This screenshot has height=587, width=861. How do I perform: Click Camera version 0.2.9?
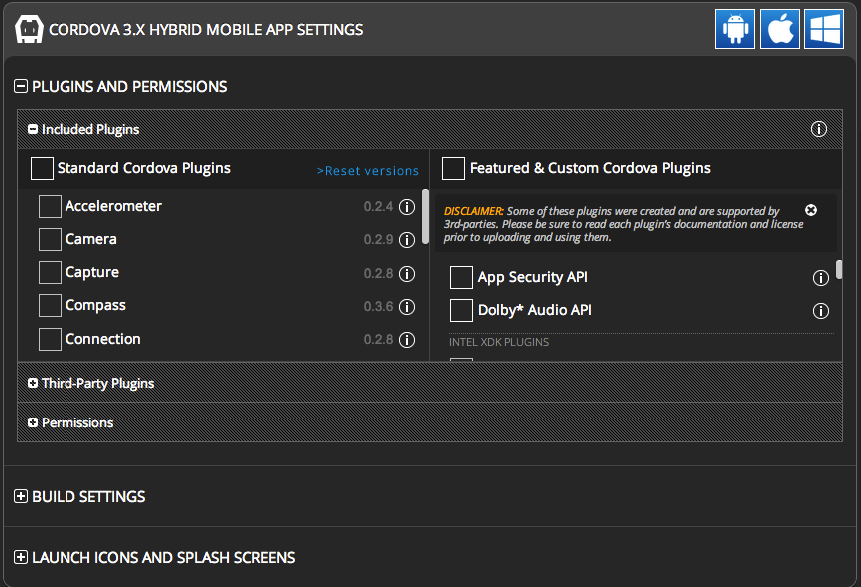[x=378, y=239]
